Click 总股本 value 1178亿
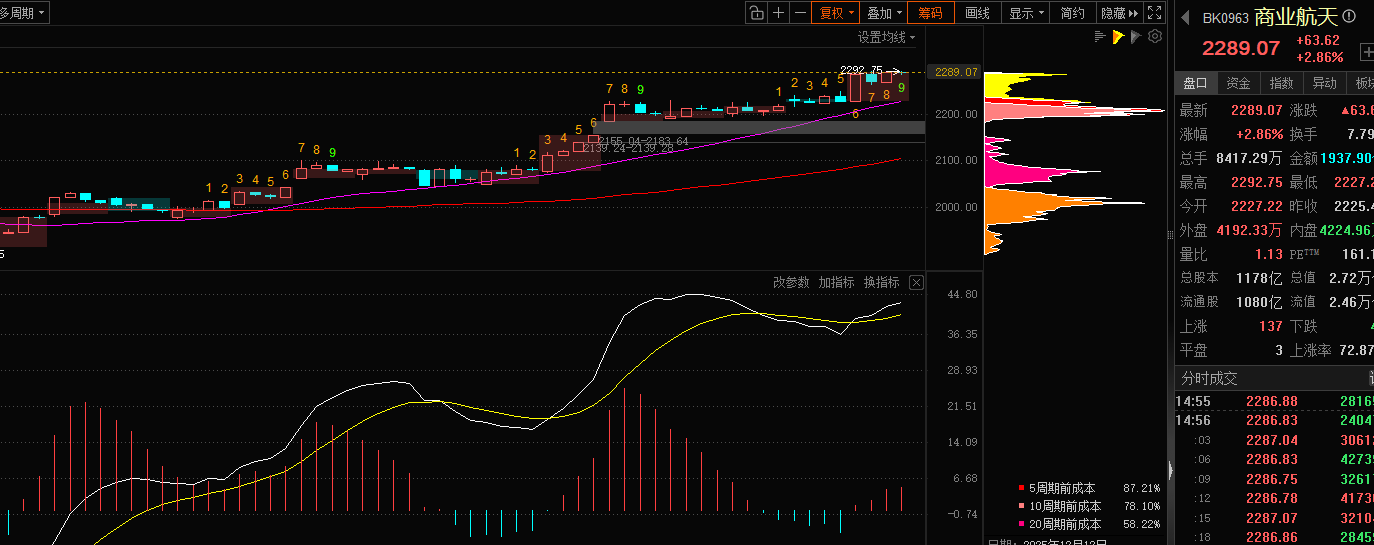1374x545 pixels. click(1257, 278)
